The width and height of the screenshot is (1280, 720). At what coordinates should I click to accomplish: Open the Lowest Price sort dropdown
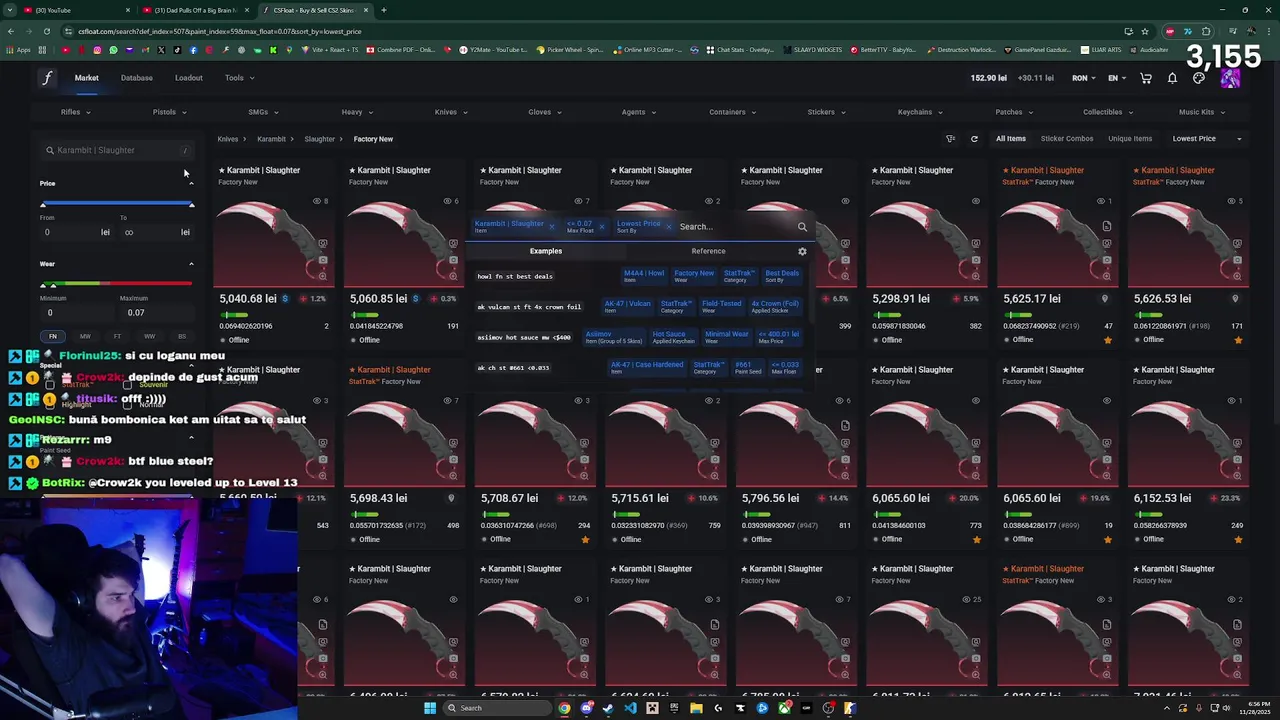click(x=1207, y=139)
